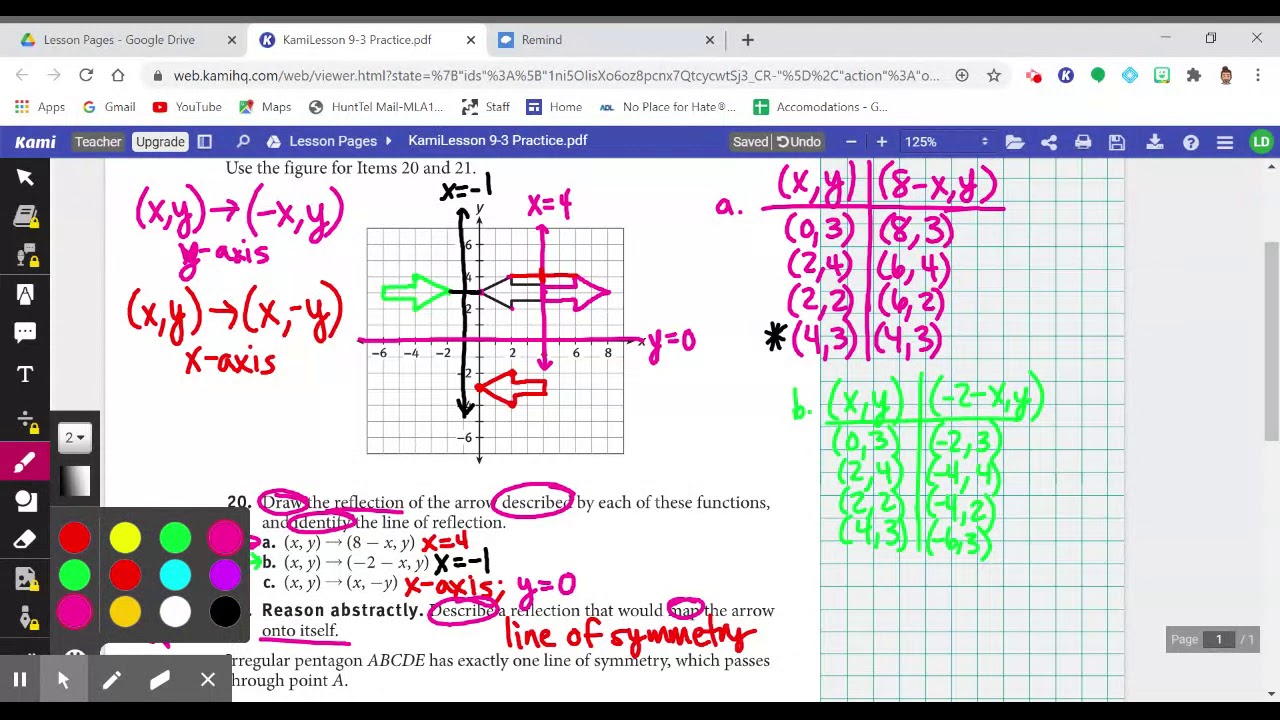Enable the recording overlay pen tool
The width and height of the screenshot is (1280, 720).
[x=111, y=680]
